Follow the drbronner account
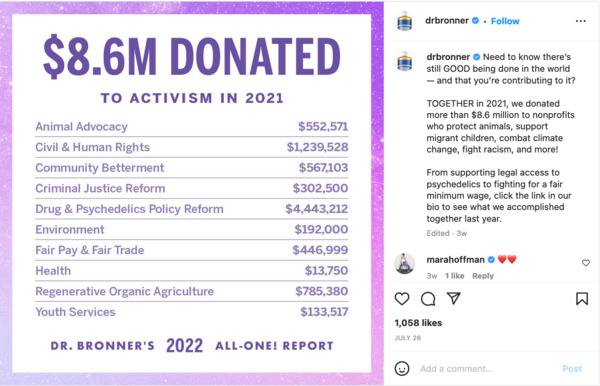The width and height of the screenshot is (600, 386). (505, 21)
